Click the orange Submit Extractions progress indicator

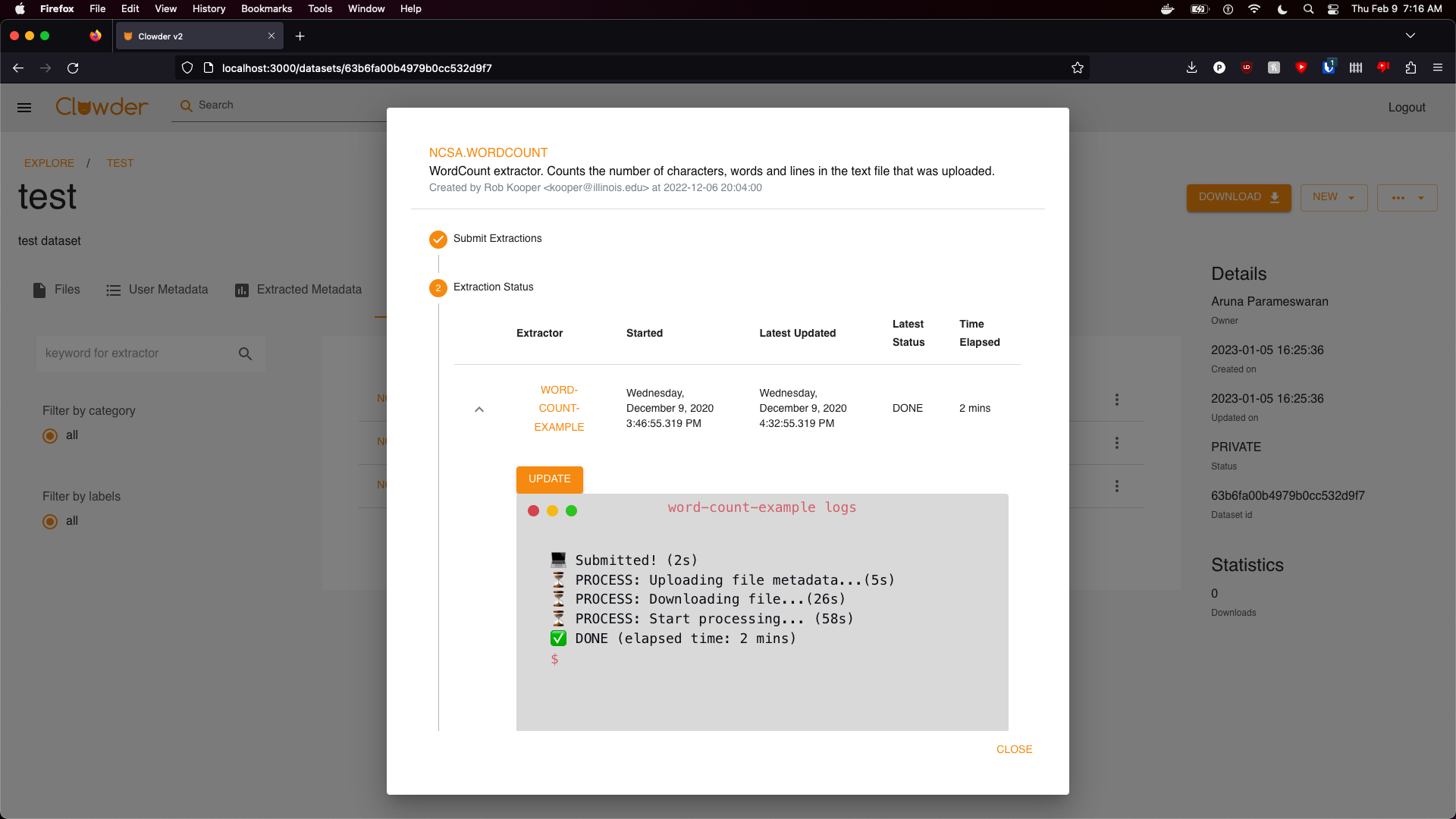click(x=438, y=239)
